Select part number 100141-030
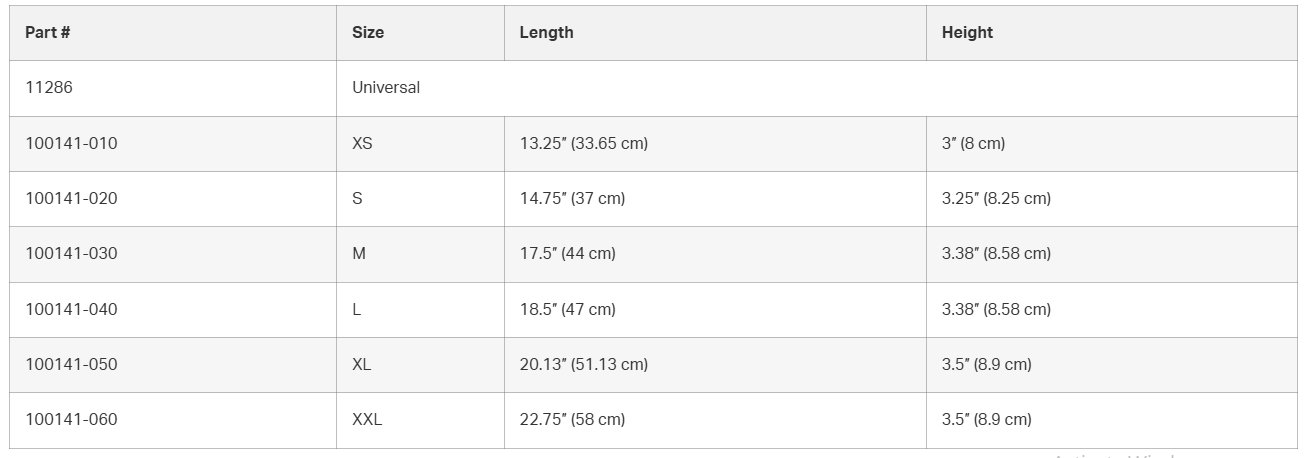 pyautogui.click(x=71, y=253)
